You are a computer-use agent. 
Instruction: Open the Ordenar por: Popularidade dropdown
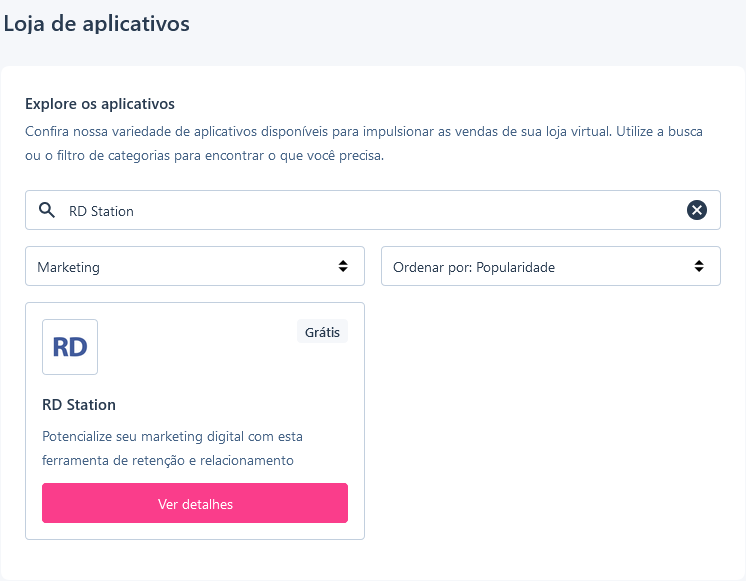pos(550,266)
